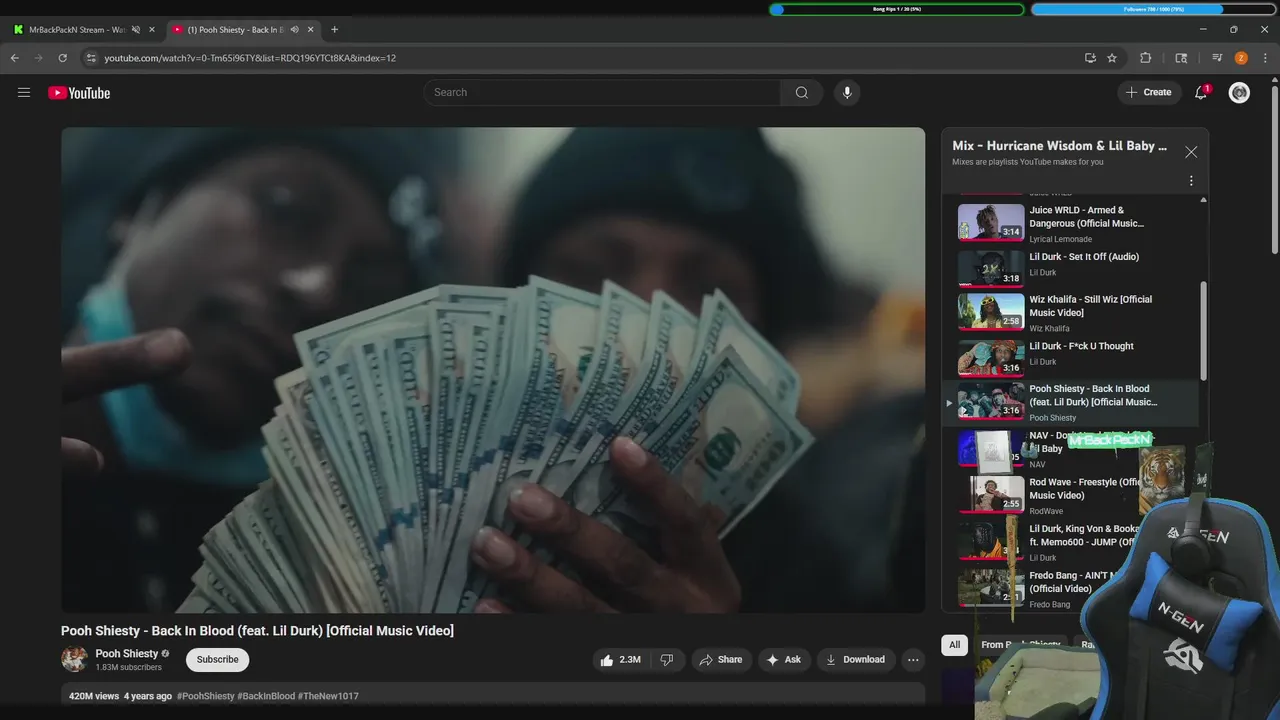The height and width of the screenshot is (720, 1280).
Task: Open Pooh Shiesty channel avatar
Action: coord(74,659)
